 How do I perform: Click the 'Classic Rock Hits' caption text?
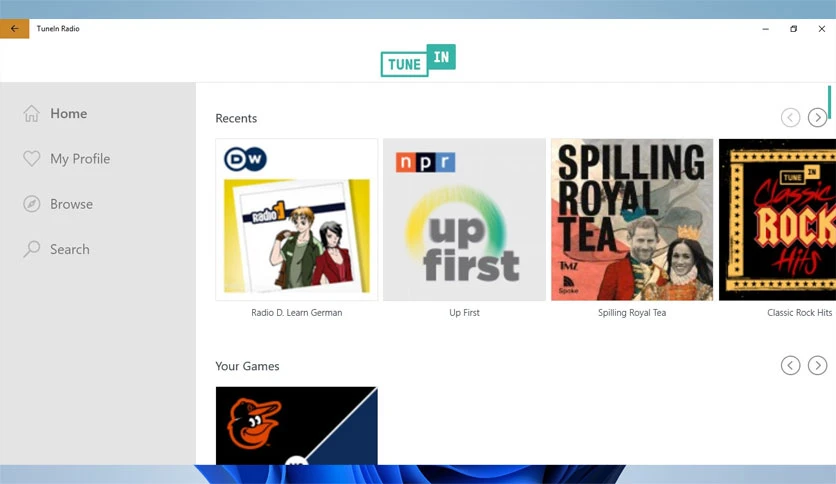pos(799,313)
